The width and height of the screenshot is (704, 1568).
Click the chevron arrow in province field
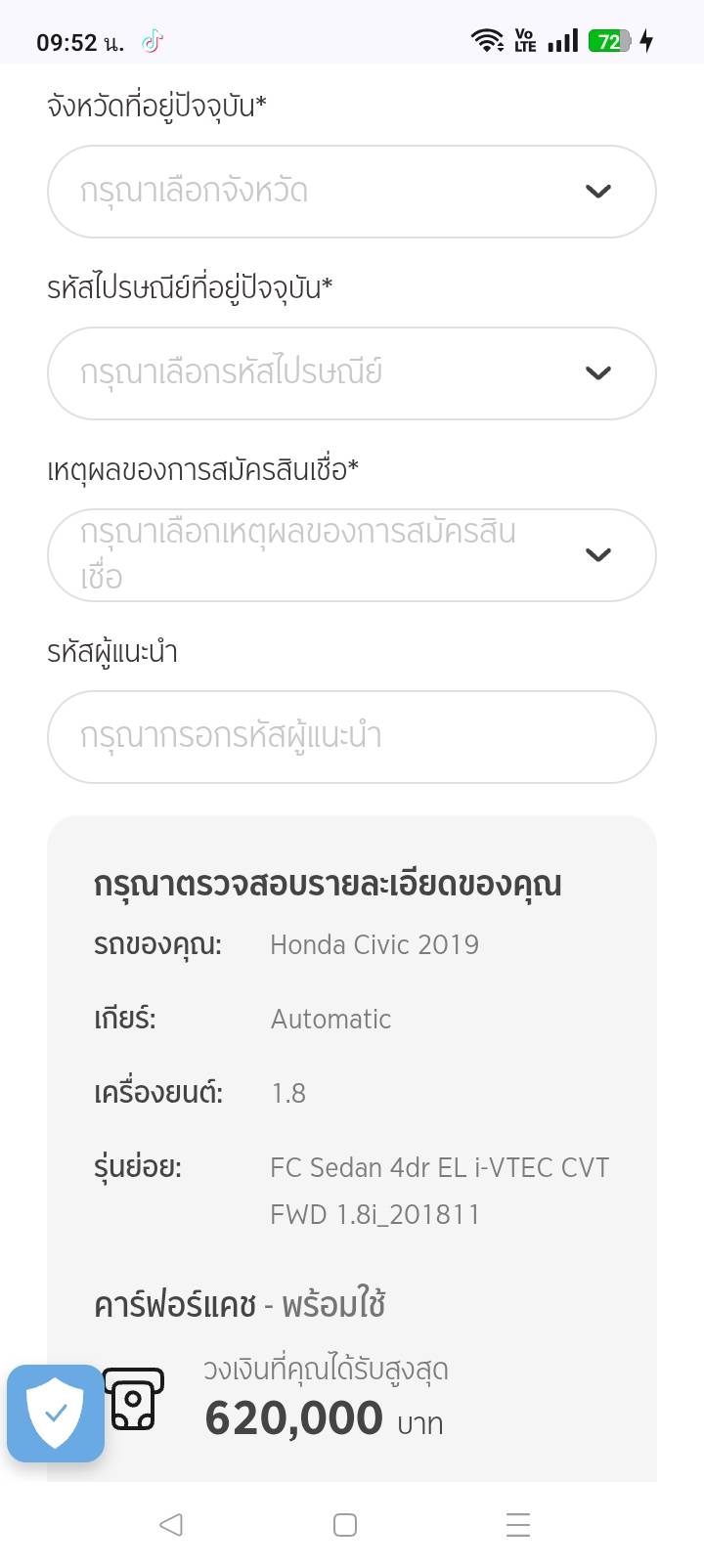point(597,192)
